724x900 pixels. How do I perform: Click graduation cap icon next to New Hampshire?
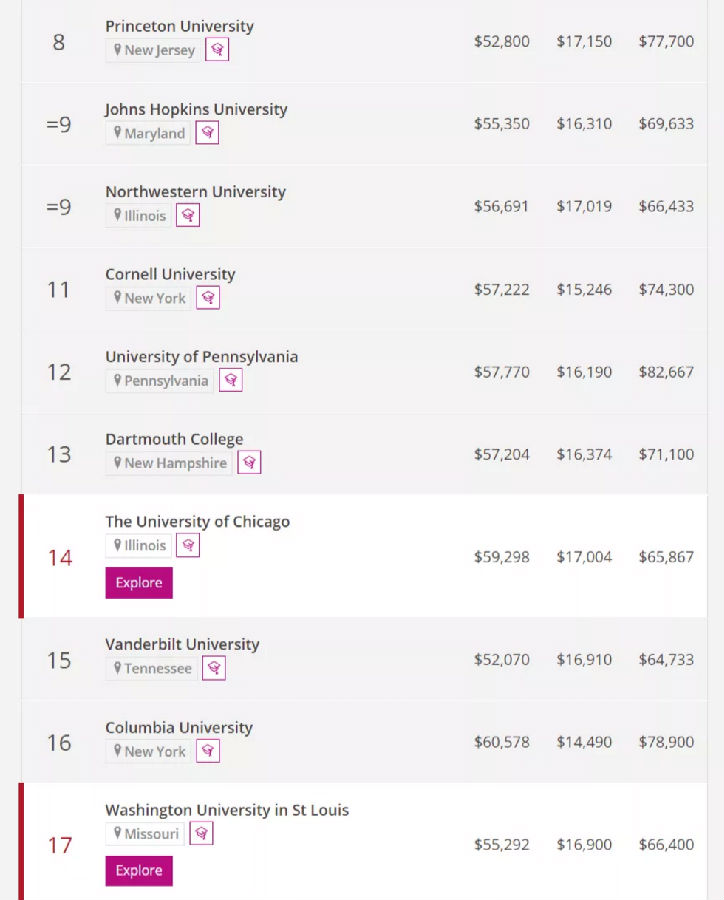point(249,463)
